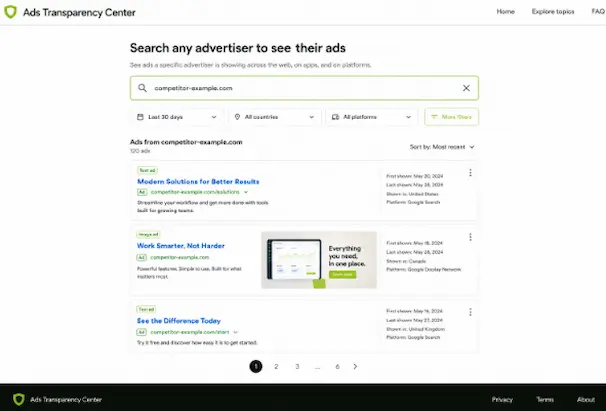606x411 pixels.
Task: Click the Text ad tag on Modern Solutions
Action: pos(147,170)
